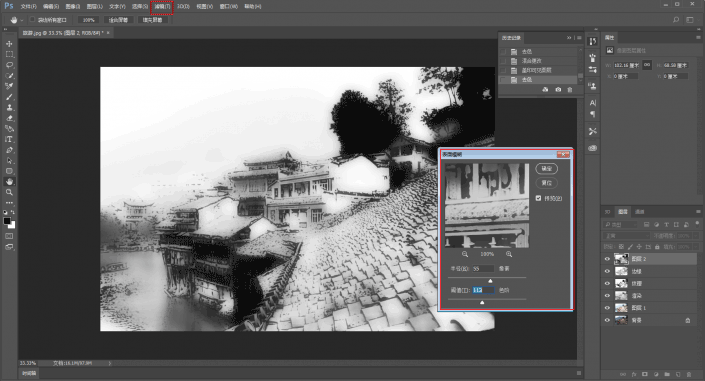
Task: Collapse the History panel with double-arrow
Action: point(569,38)
